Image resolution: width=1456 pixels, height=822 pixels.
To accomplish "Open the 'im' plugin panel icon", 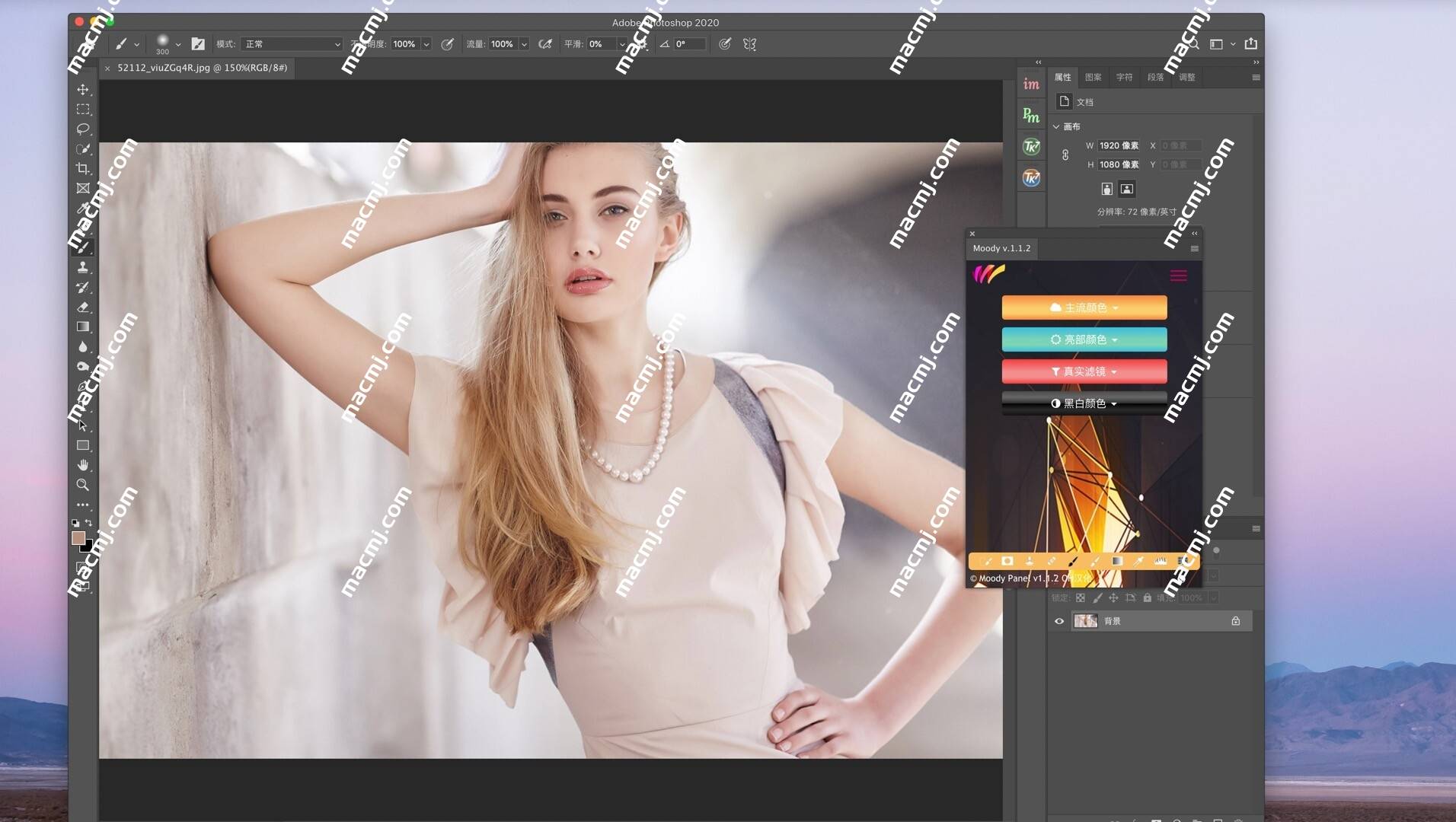I will click(1031, 84).
